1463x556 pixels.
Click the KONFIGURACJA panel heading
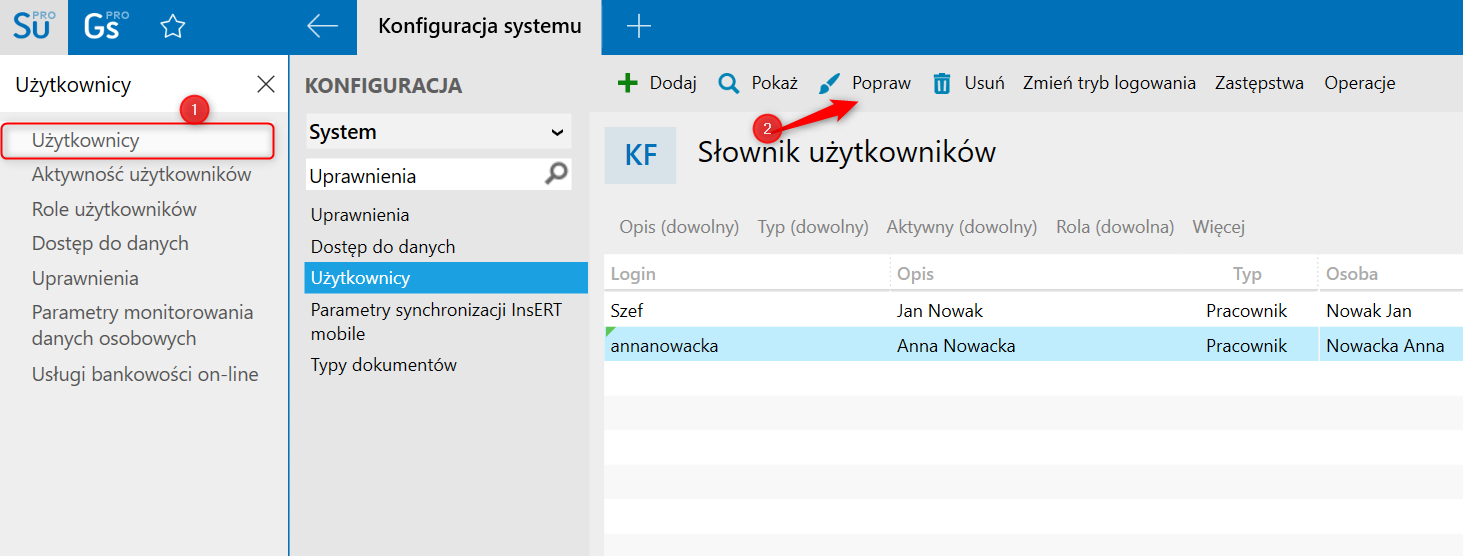(x=383, y=86)
